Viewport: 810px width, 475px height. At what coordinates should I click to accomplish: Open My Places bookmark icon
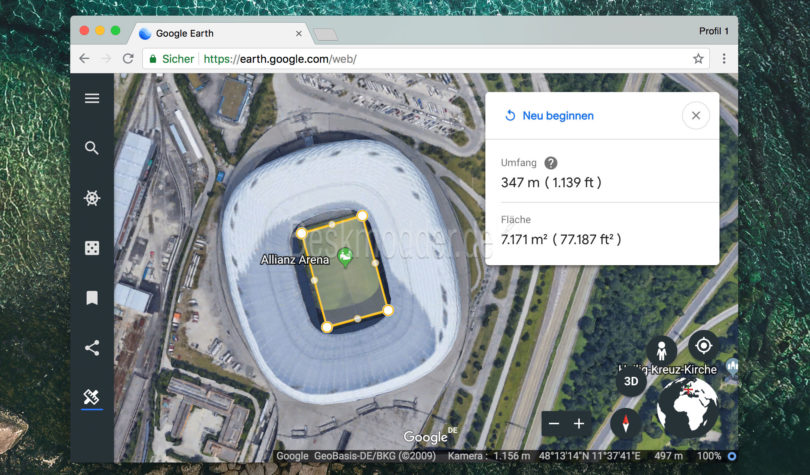pyautogui.click(x=92, y=298)
